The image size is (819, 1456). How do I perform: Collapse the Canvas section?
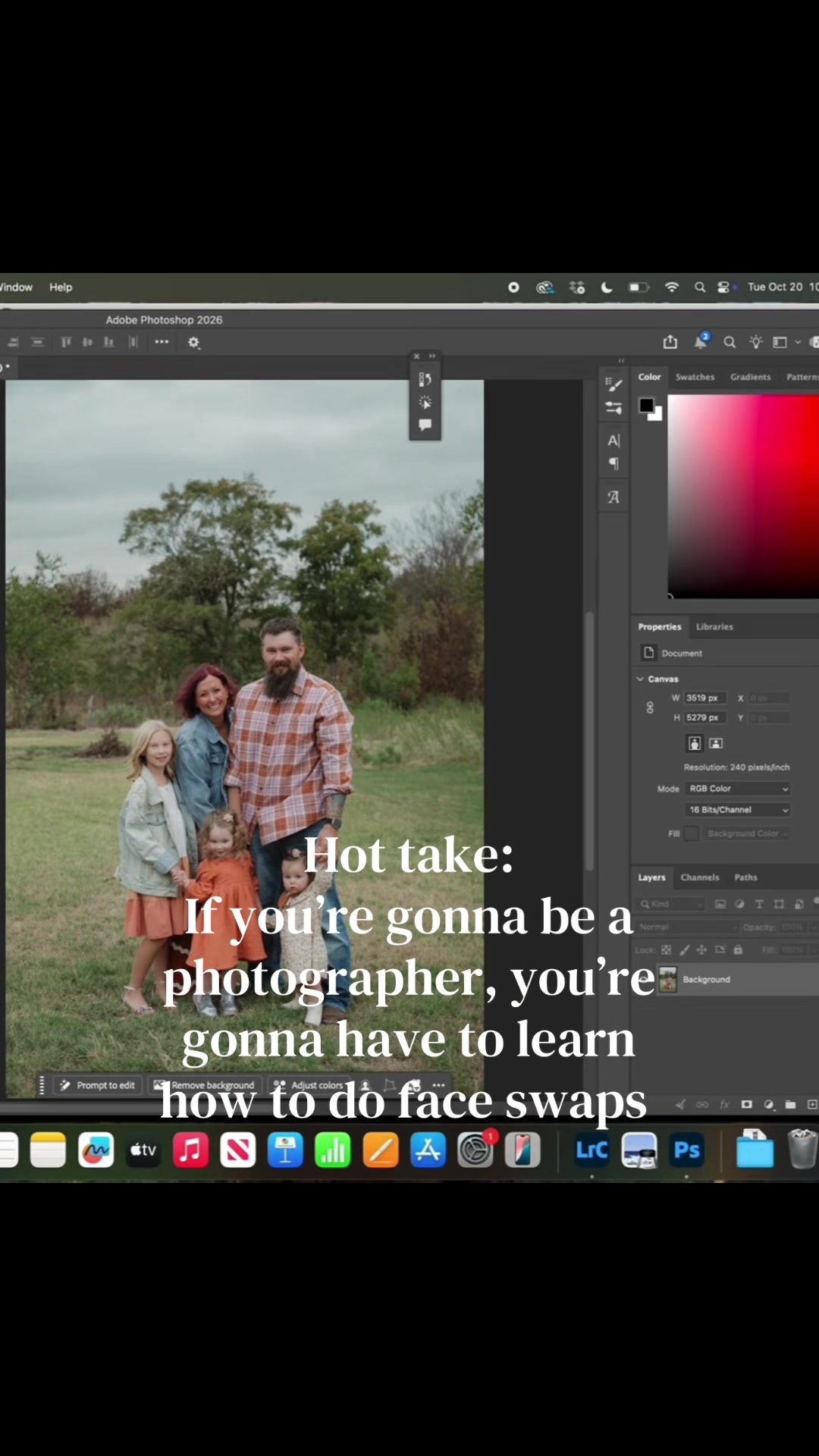(x=640, y=679)
